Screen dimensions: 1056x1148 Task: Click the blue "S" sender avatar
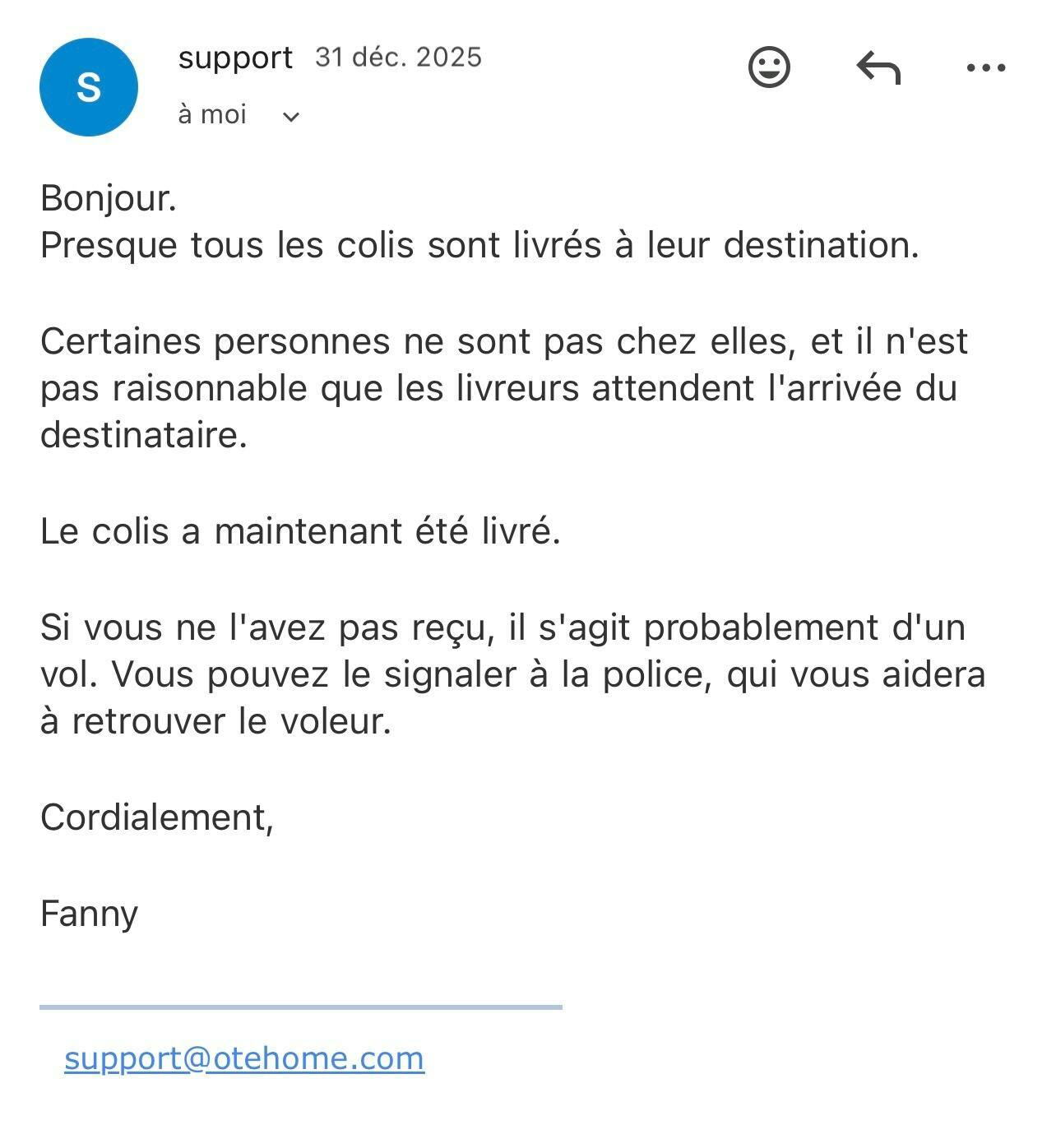pyautogui.click(x=89, y=87)
